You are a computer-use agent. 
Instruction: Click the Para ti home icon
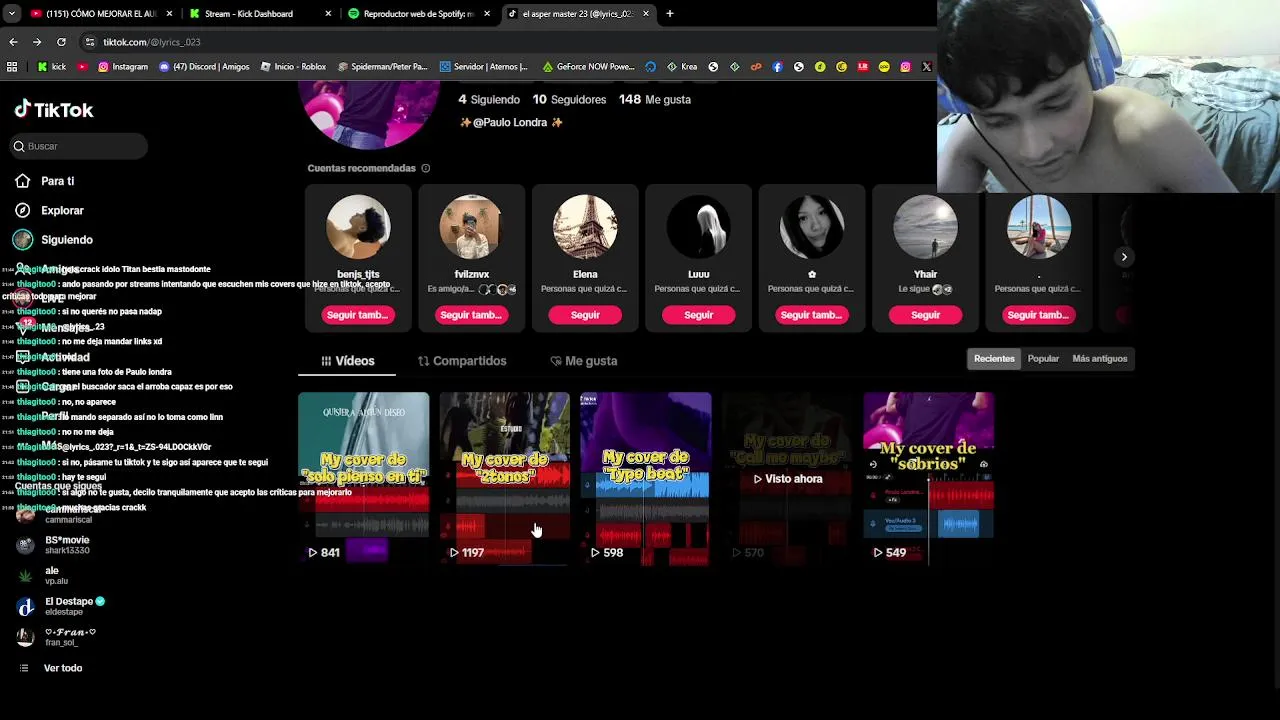coord(23,181)
